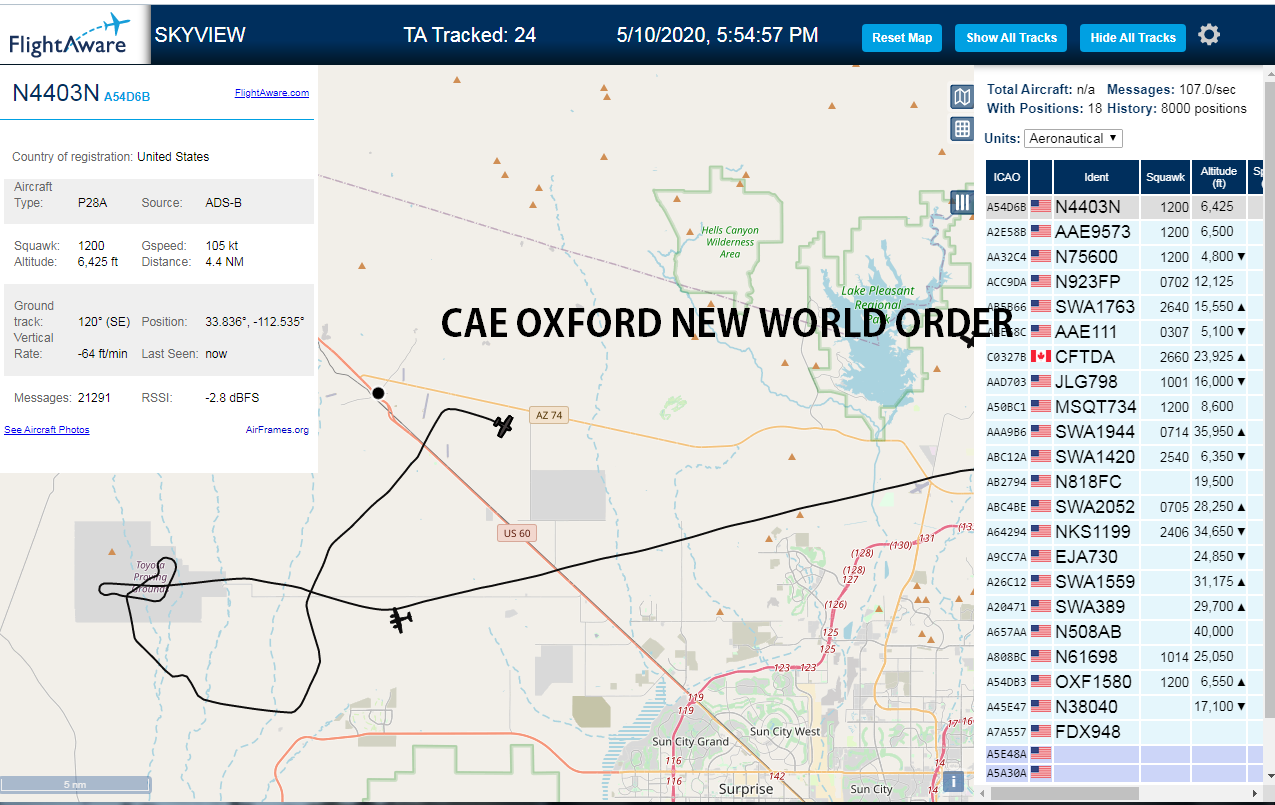Screen dimensions: 1275x805
Task: Select the OXF1580 aircraft row
Action: tap(1123, 682)
